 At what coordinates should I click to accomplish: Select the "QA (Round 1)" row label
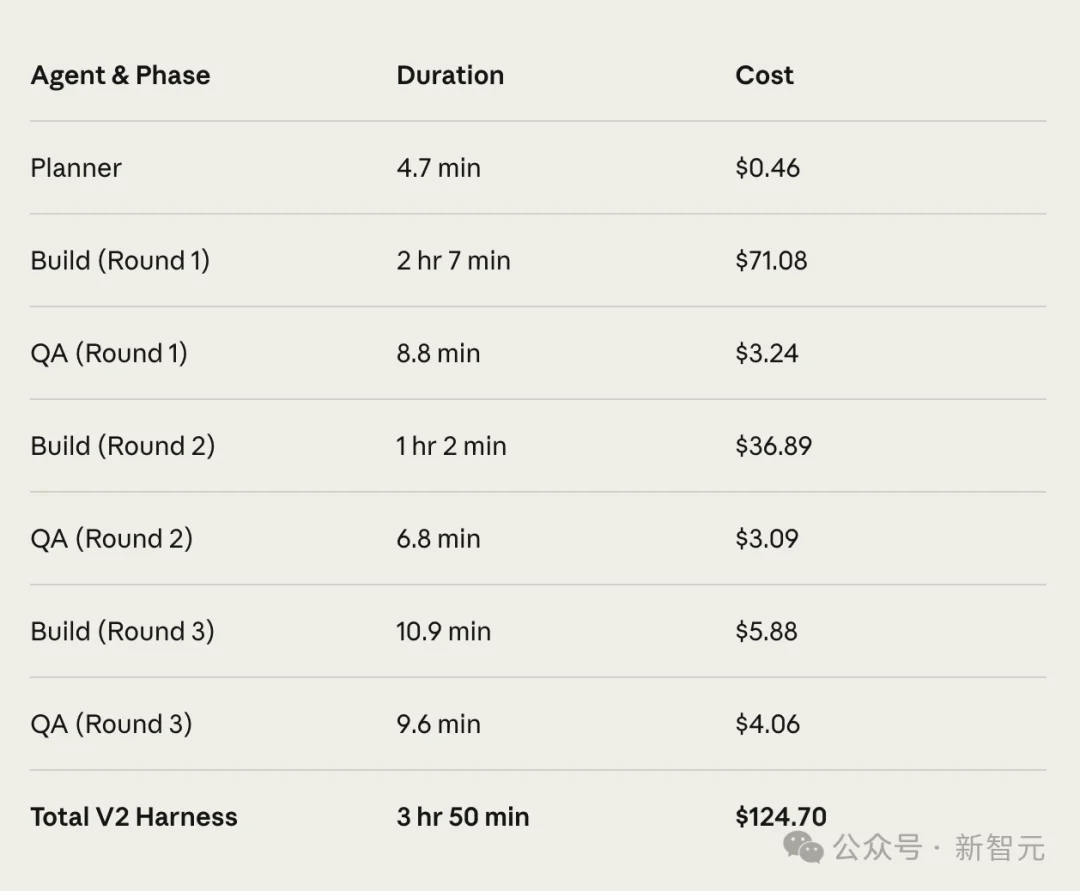click(x=109, y=354)
